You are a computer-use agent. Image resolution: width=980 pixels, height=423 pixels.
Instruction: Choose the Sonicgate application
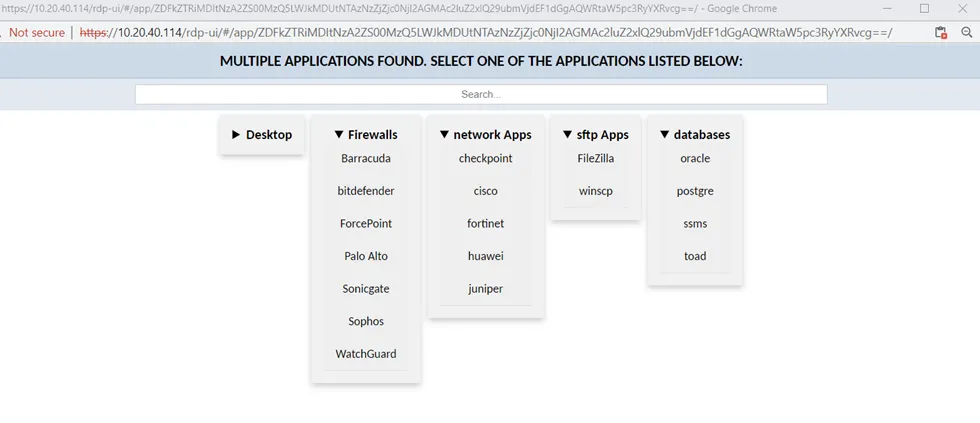(366, 288)
